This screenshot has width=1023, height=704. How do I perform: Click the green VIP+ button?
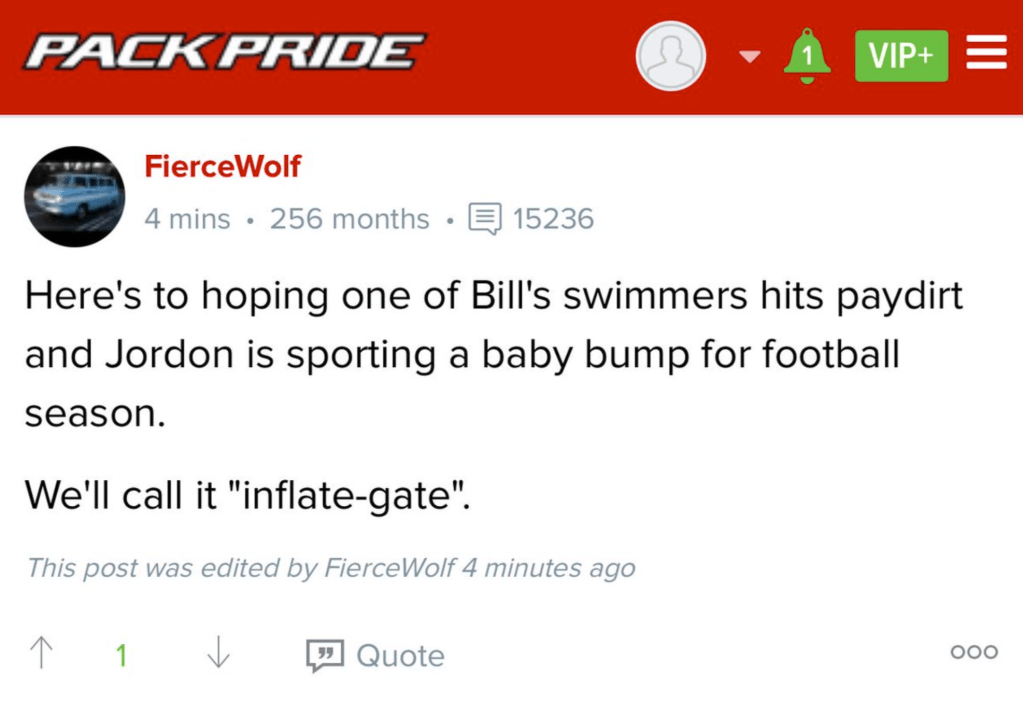coord(901,56)
